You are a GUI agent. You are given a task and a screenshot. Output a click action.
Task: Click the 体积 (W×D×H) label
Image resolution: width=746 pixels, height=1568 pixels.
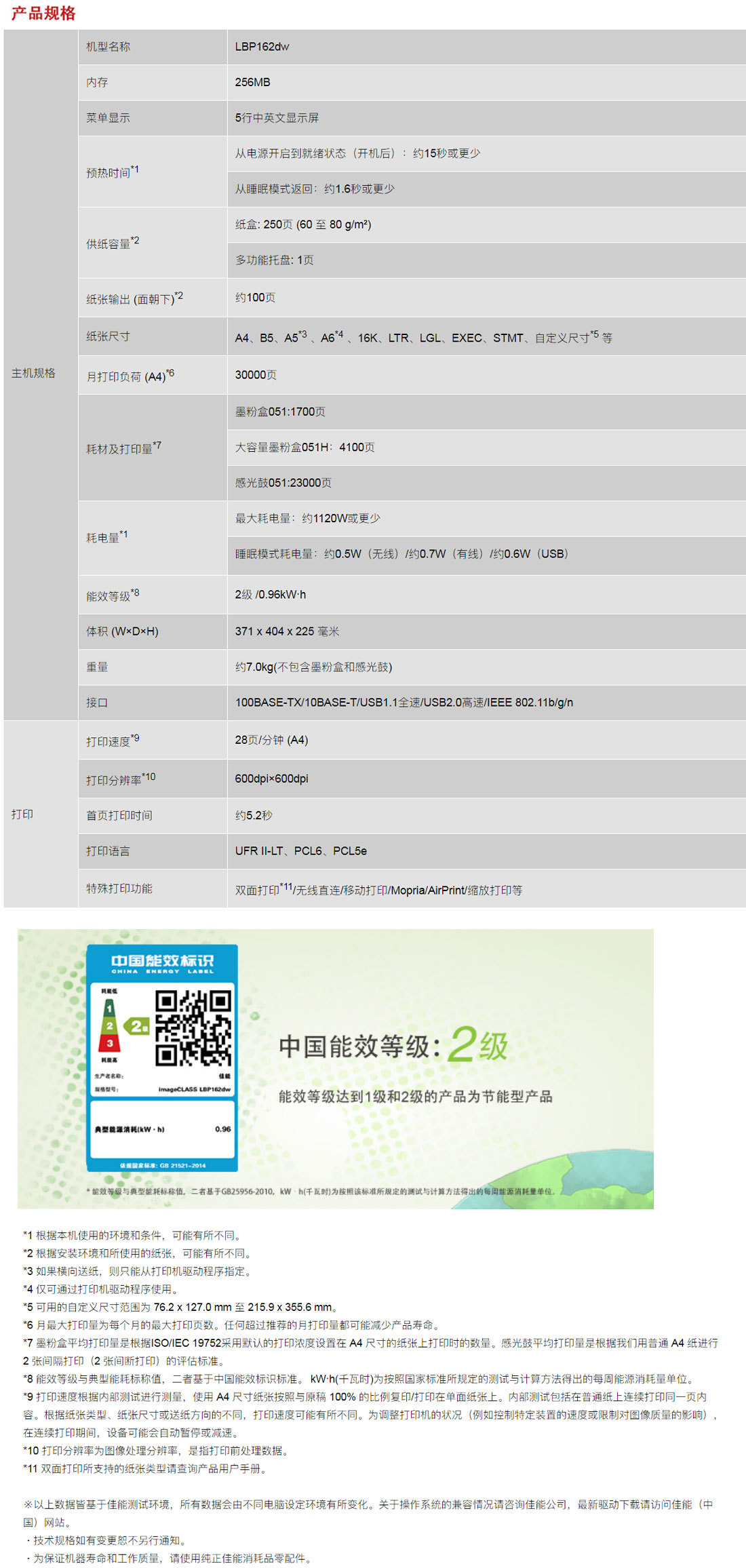[122, 631]
